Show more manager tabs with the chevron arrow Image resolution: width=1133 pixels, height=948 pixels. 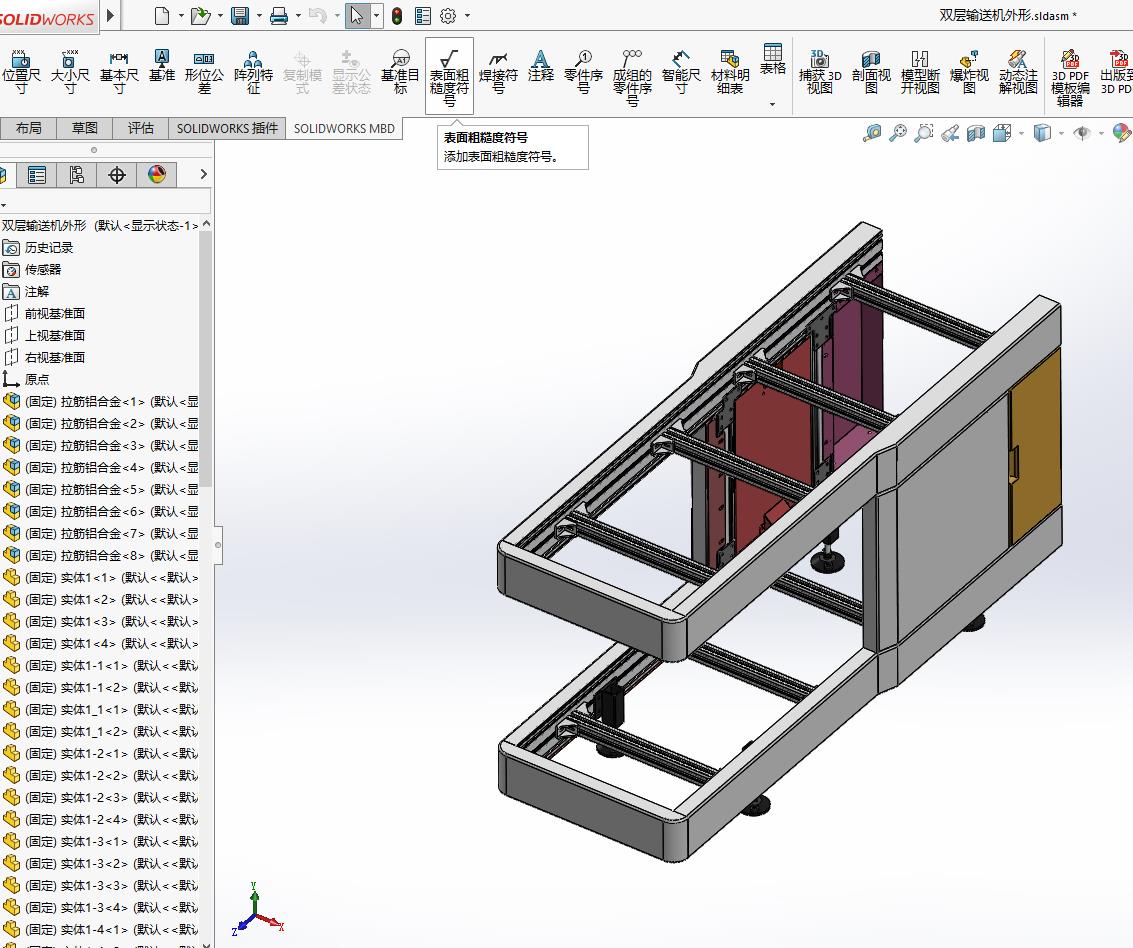coord(204,174)
